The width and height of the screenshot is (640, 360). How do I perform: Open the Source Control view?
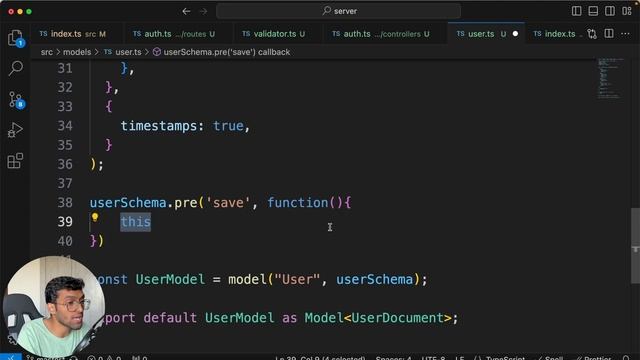[x=16, y=100]
